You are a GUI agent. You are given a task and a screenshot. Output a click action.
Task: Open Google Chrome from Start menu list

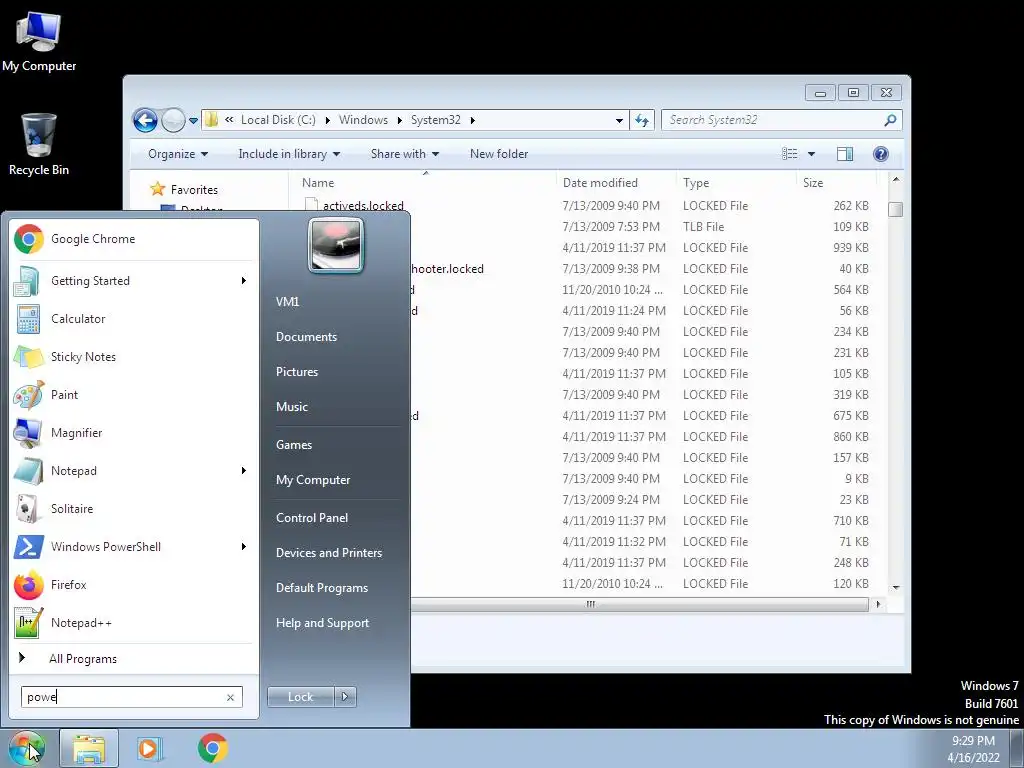(x=133, y=239)
